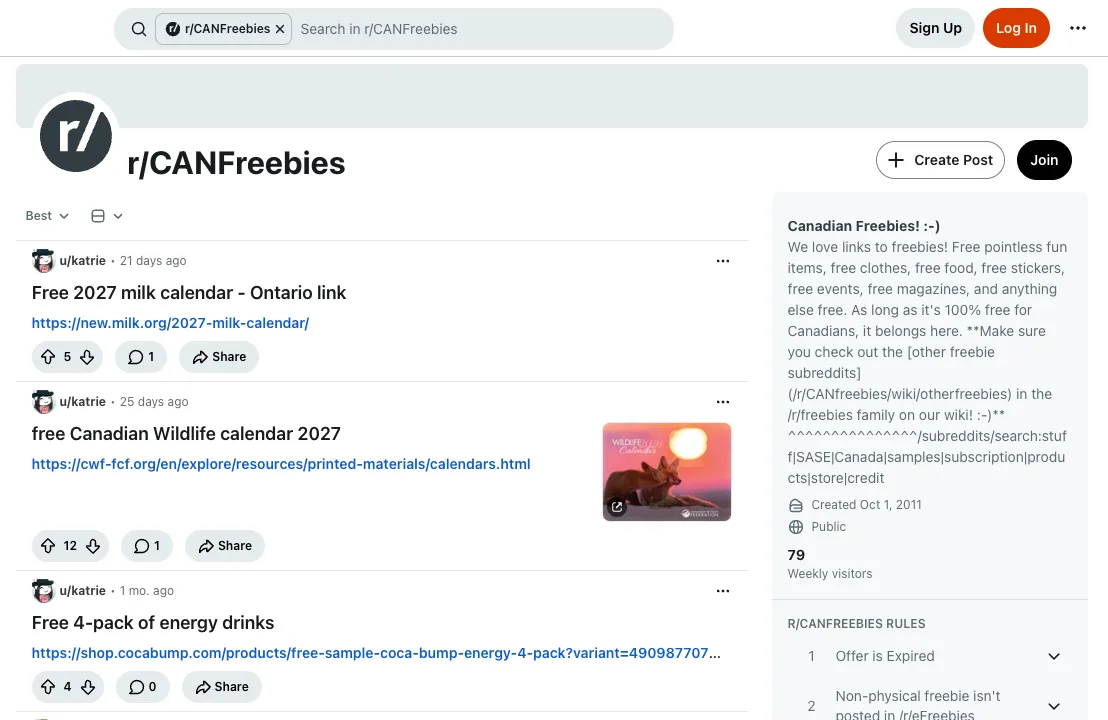Follow the cwf-fcf.org calendars link

pyautogui.click(x=281, y=464)
